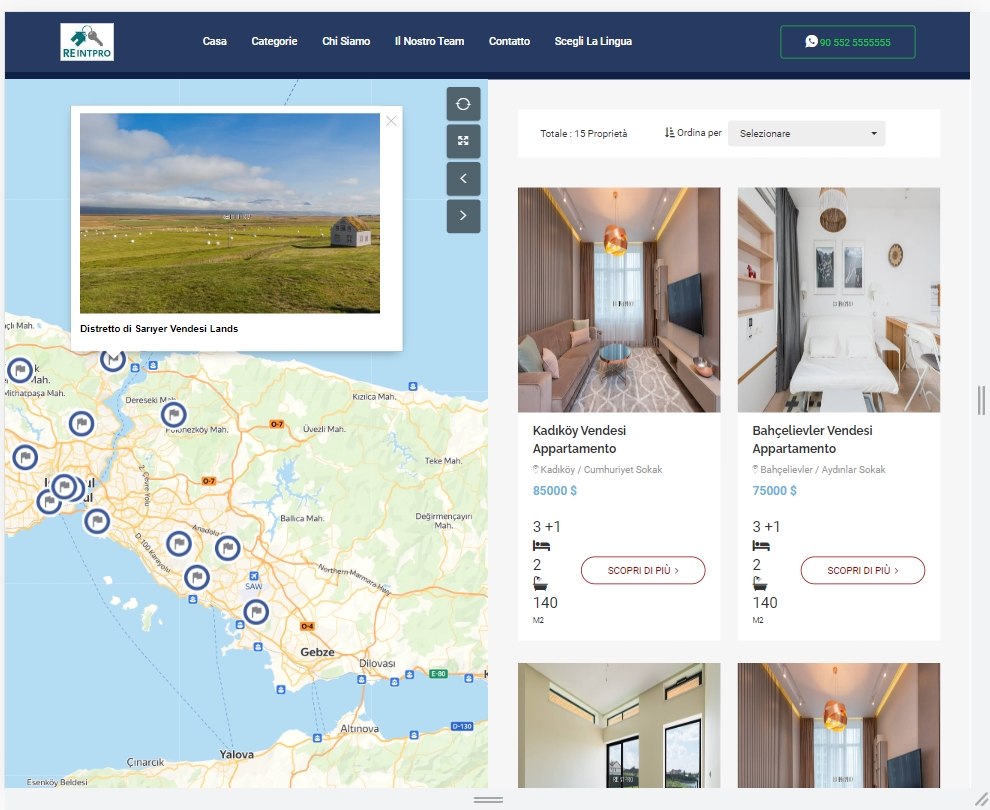
Task: Go to the Chi Siamo page
Action: point(346,41)
